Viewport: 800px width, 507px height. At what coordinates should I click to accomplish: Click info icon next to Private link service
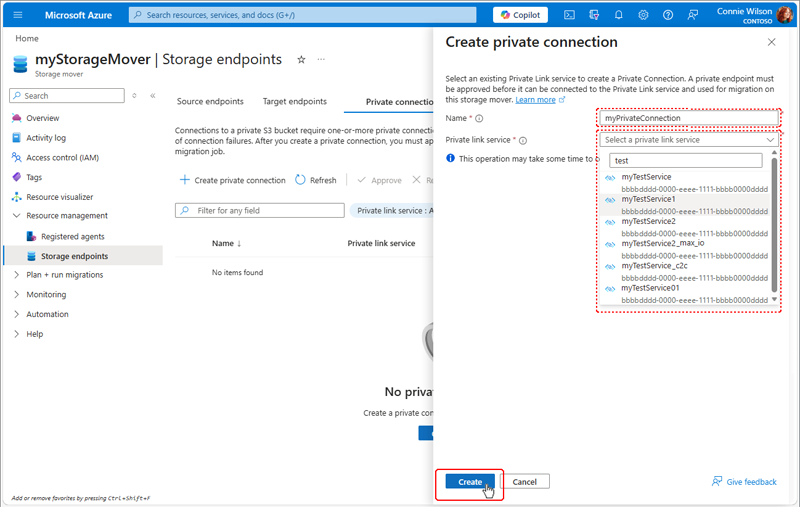pyautogui.click(x=522, y=140)
